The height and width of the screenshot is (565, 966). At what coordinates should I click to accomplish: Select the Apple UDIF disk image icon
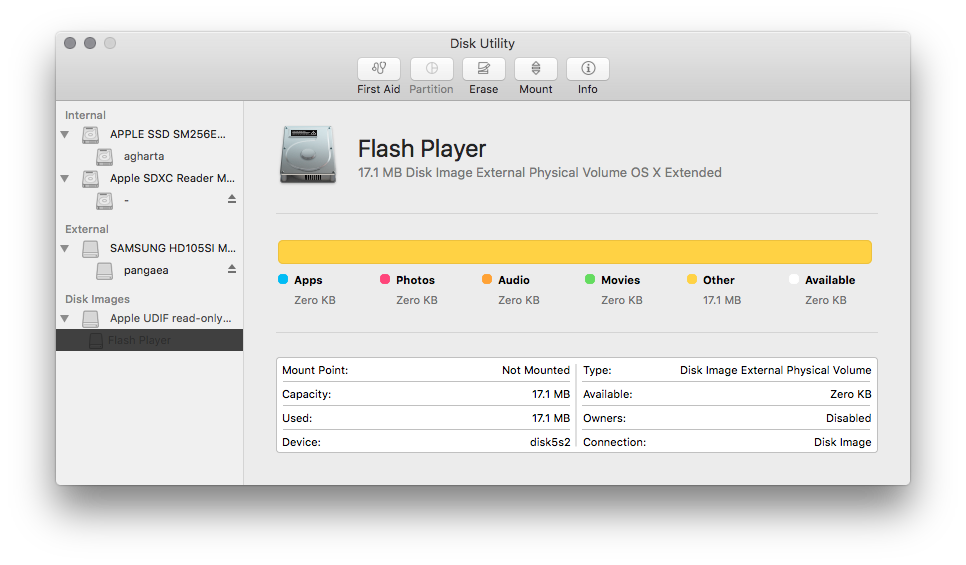91,319
